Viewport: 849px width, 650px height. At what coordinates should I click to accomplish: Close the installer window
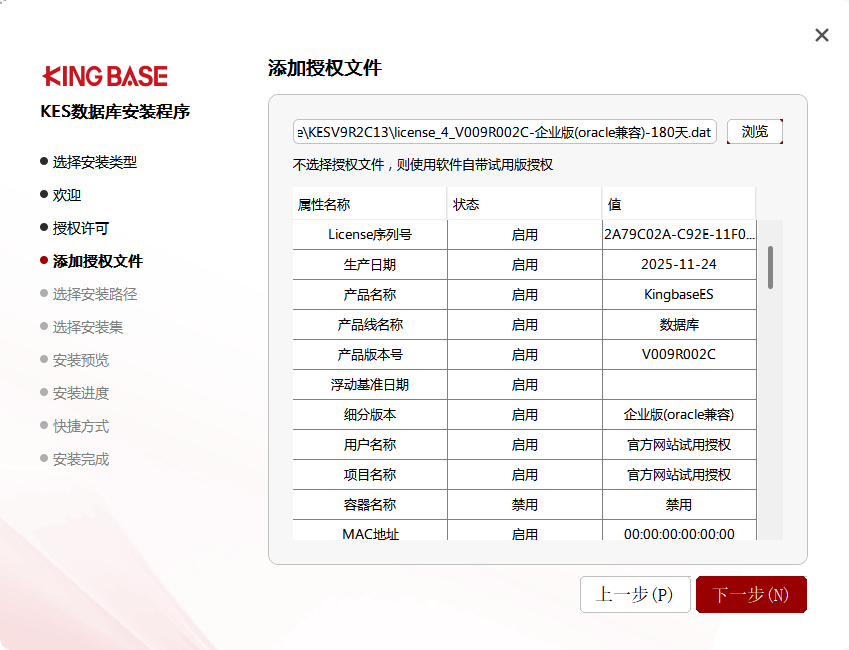pyautogui.click(x=822, y=35)
